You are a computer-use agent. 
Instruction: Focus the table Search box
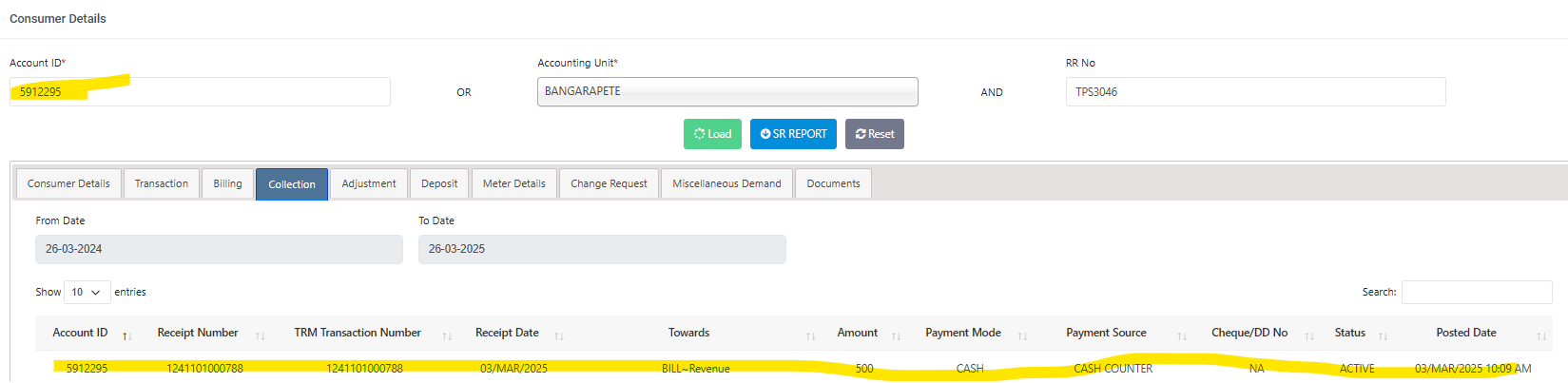1477,292
